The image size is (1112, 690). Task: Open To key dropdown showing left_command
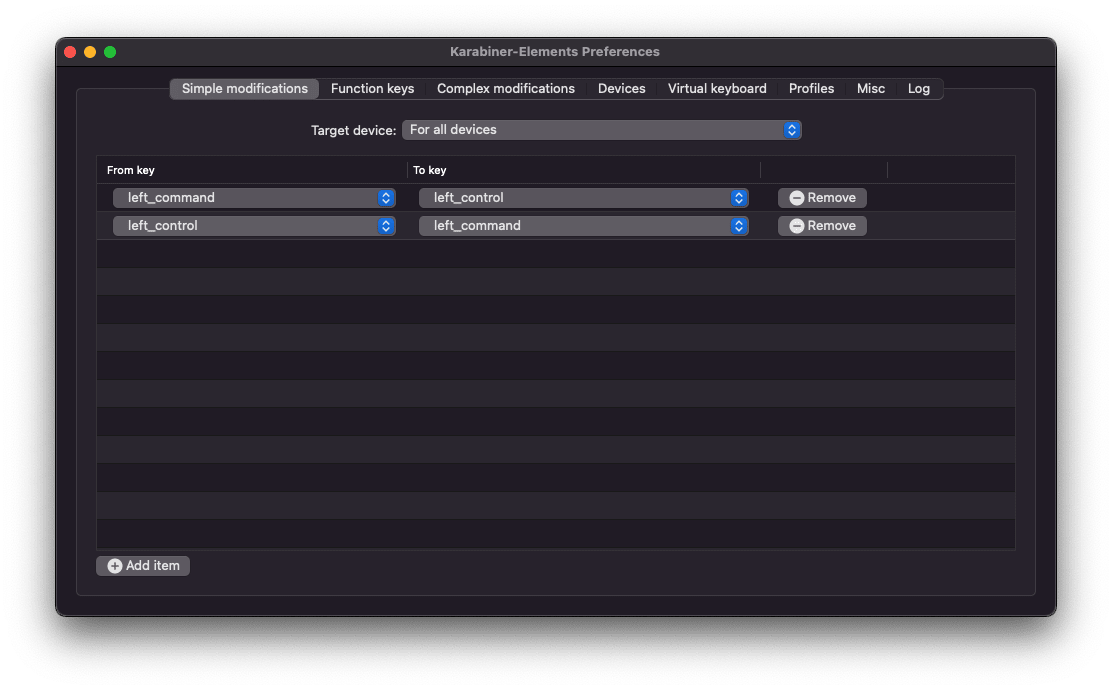pos(584,226)
